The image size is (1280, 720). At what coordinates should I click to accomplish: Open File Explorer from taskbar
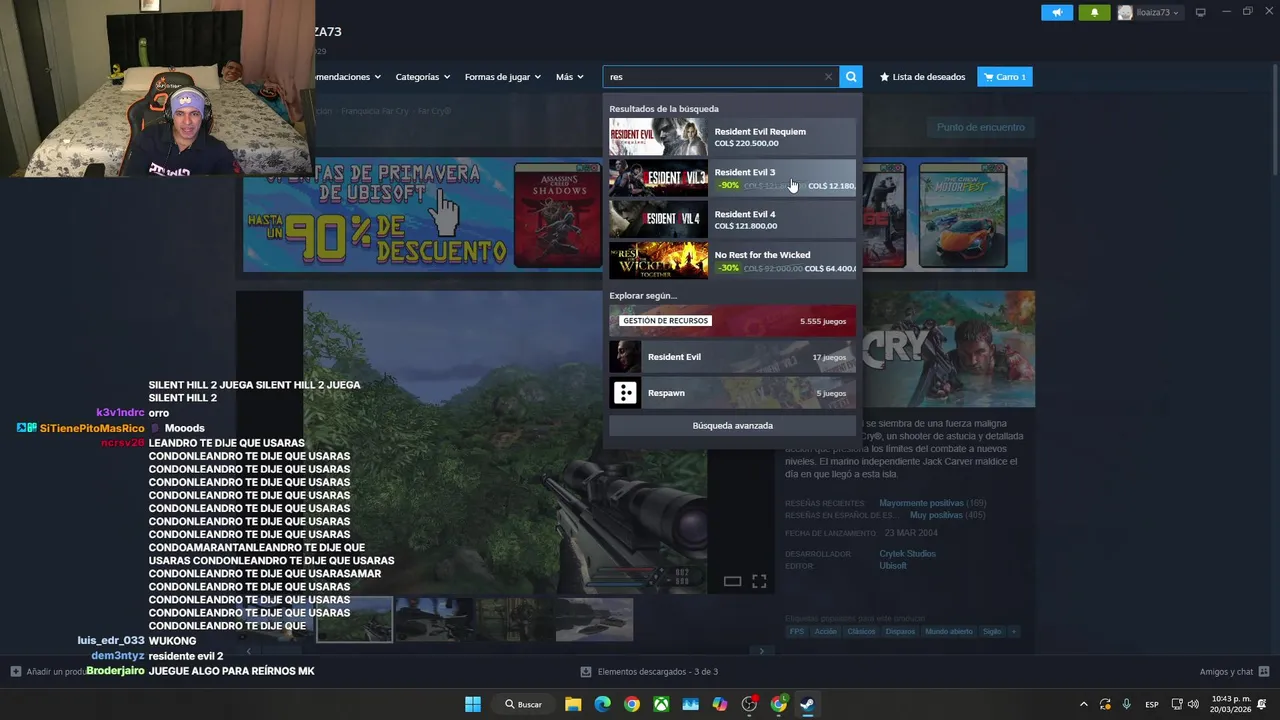point(573,704)
